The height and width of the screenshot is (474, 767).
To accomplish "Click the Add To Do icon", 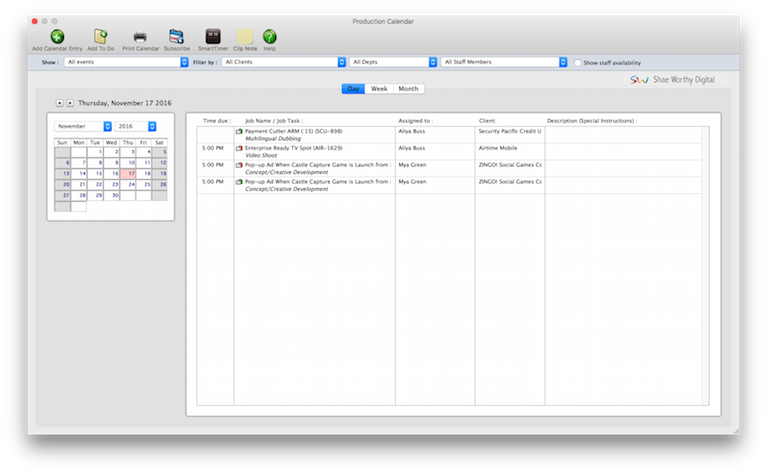I will point(100,37).
